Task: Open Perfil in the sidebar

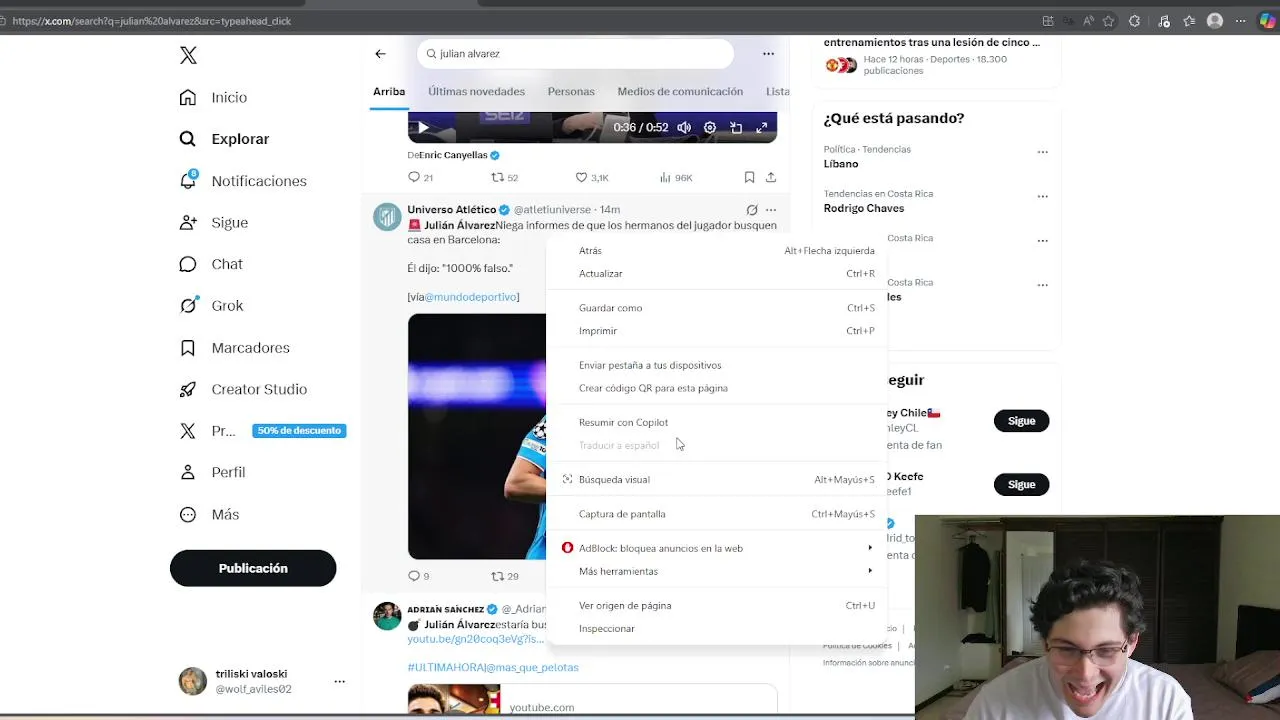Action: tap(212, 472)
